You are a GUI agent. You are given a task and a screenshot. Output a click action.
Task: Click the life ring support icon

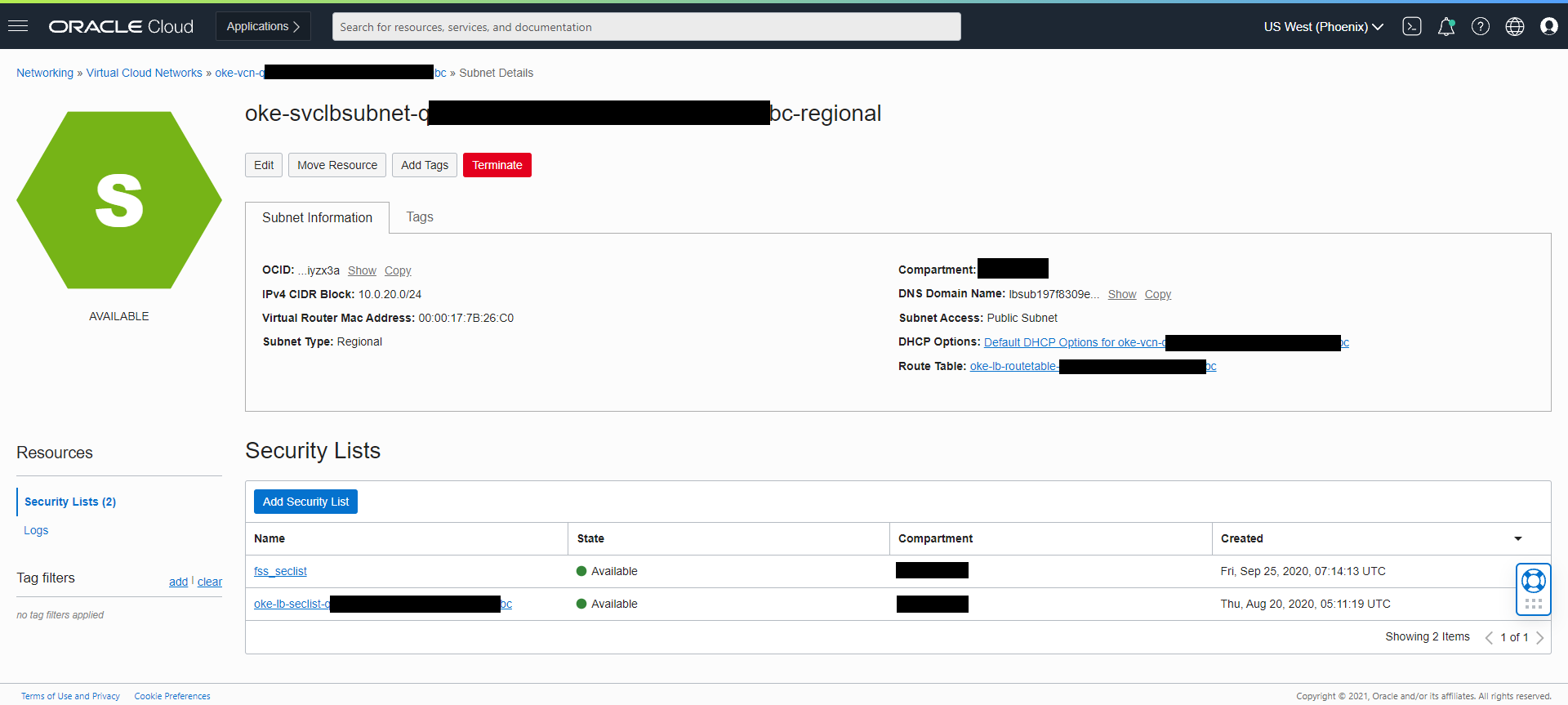pos(1534,581)
